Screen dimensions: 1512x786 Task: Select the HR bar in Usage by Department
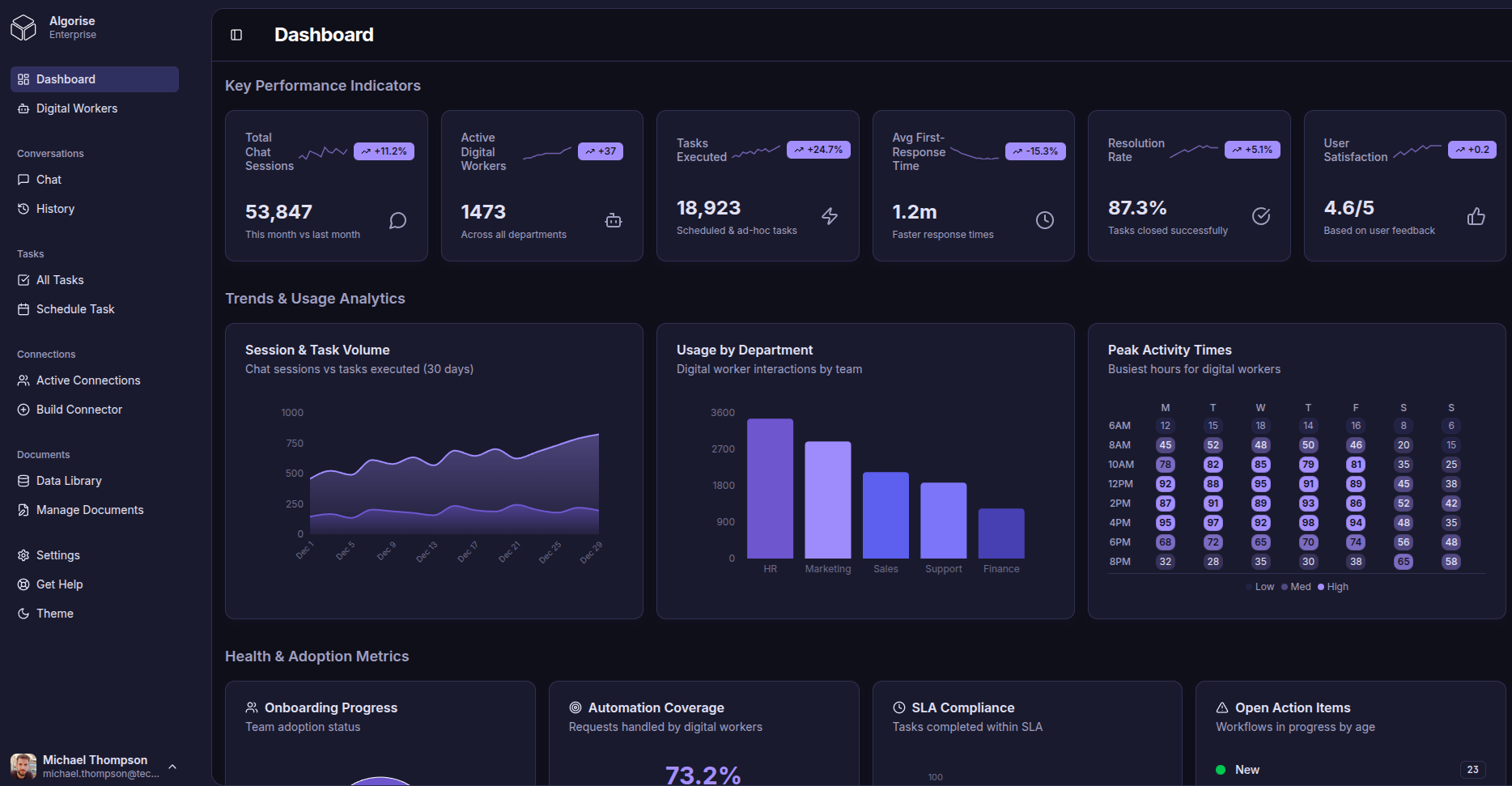click(x=770, y=488)
